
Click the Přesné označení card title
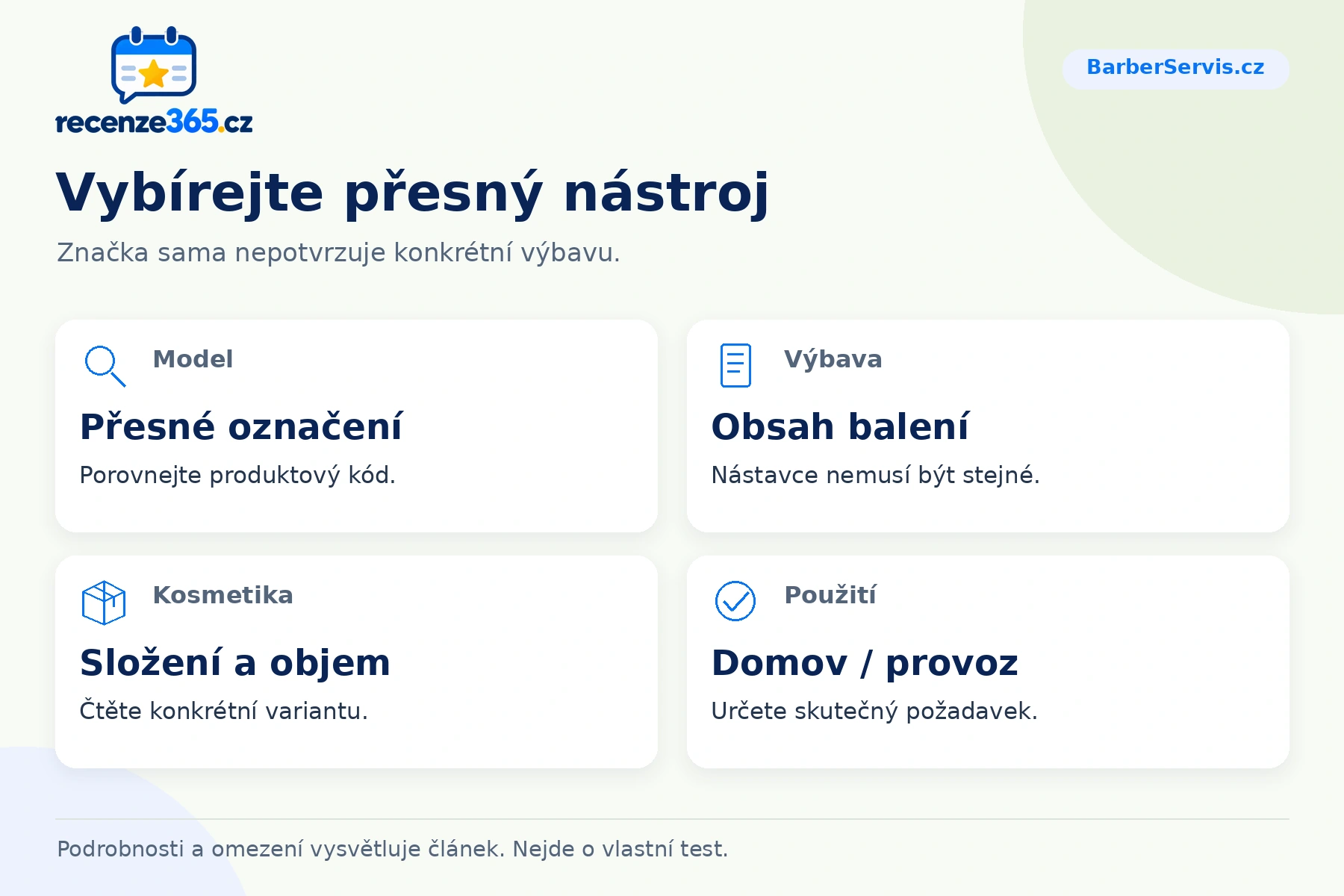[x=241, y=426]
